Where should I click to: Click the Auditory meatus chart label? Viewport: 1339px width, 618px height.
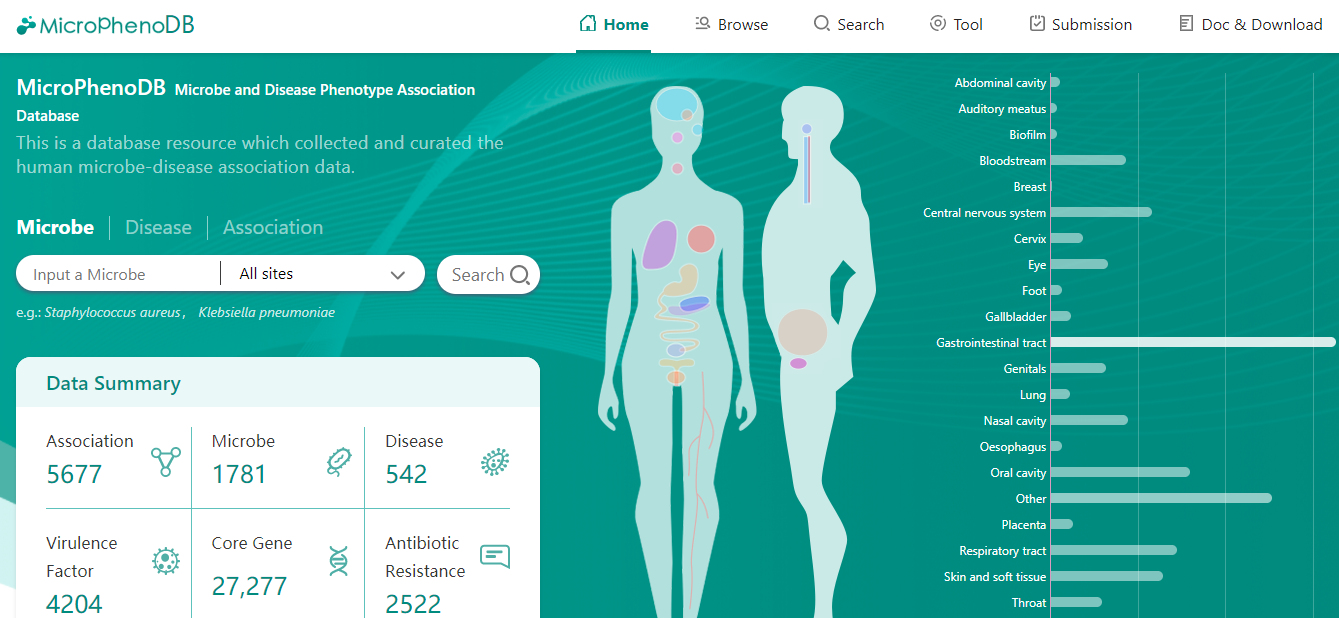coord(1002,109)
